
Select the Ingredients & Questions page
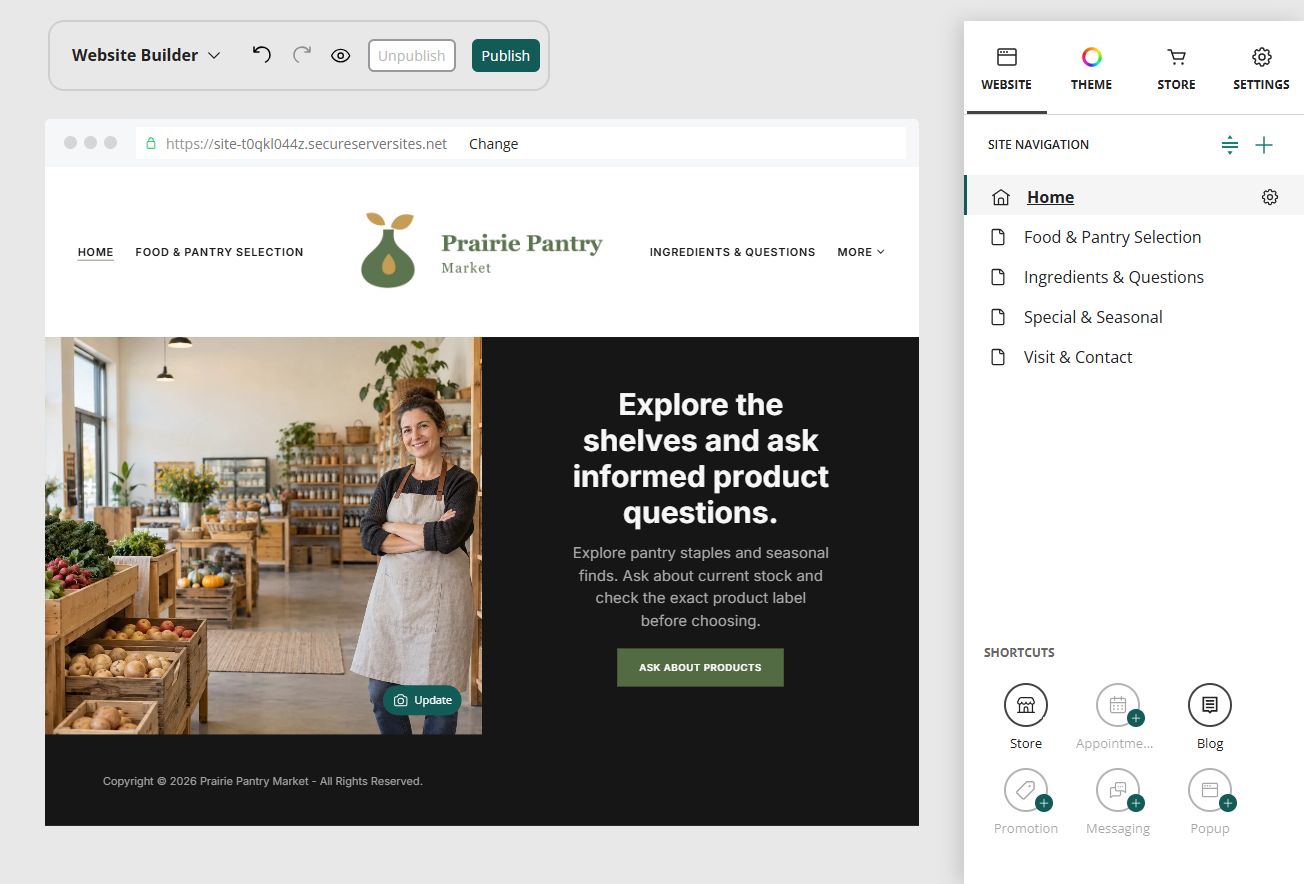(1134, 277)
